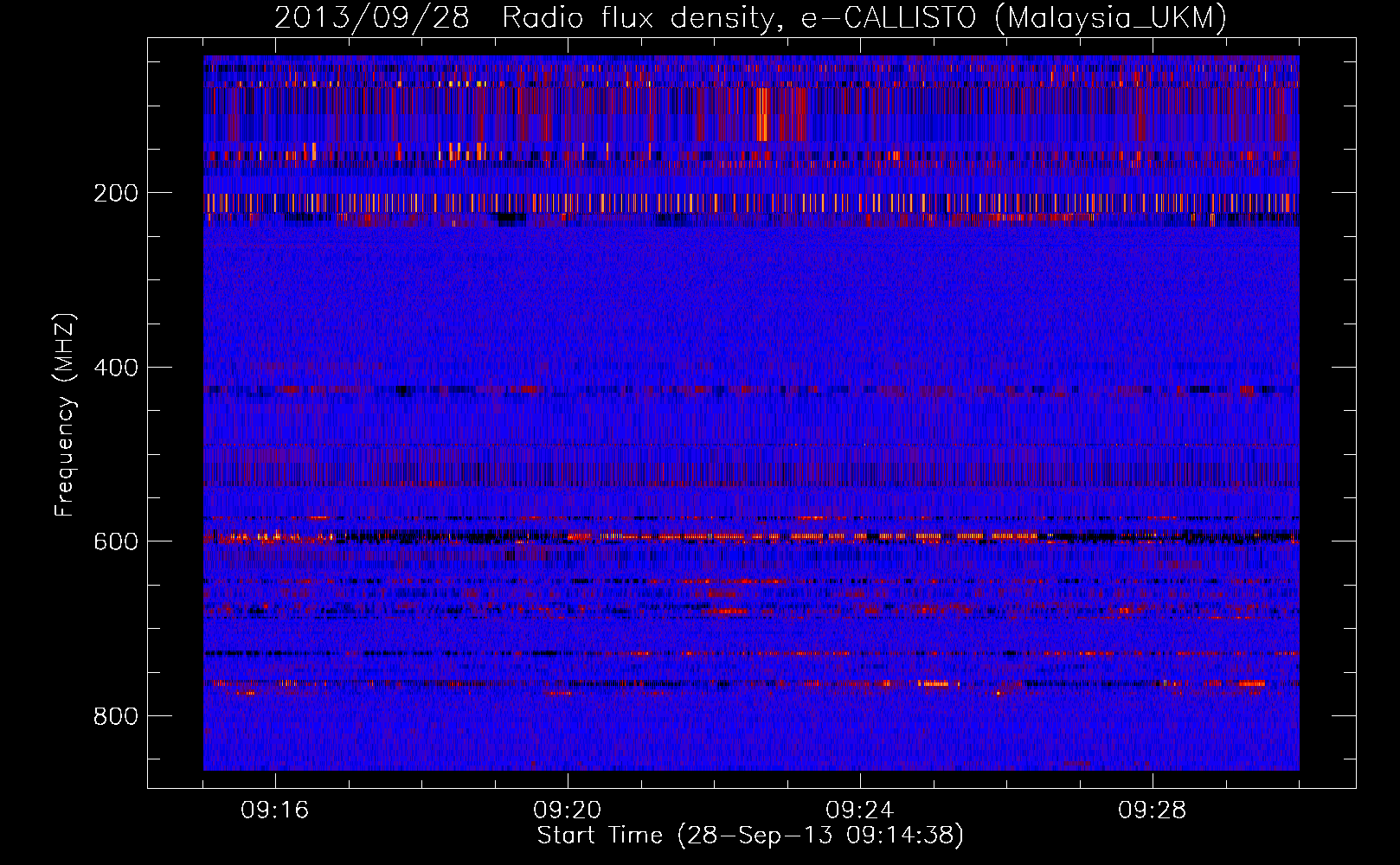Click the 09:16 time tick label

pyautogui.click(x=275, y=811)
